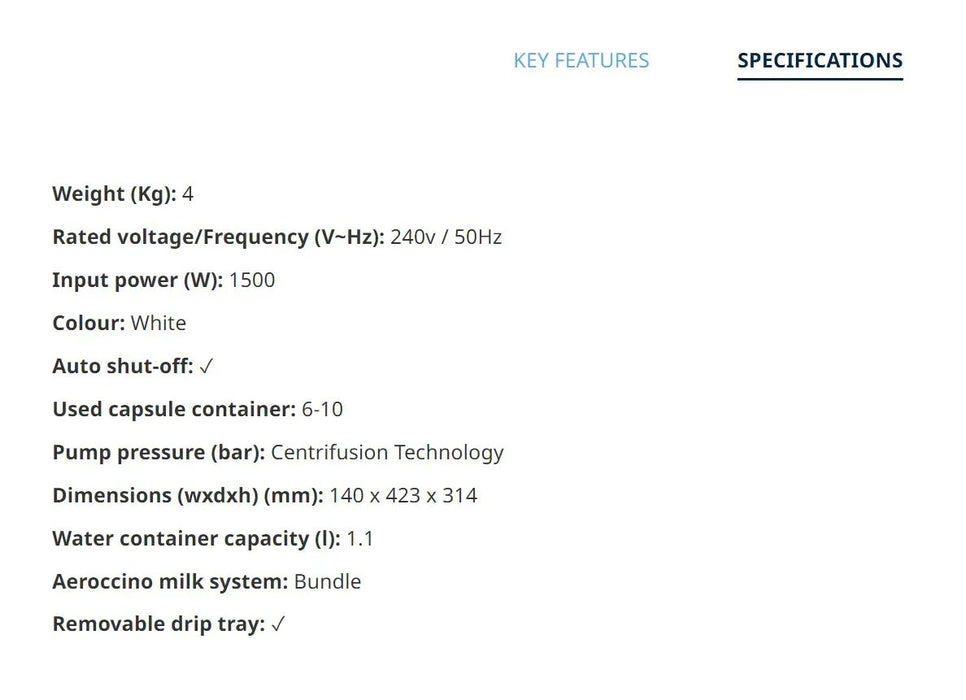Screen dimensions: 966x700
Task: Click the Auto shut-off checkmark icon
Action: [206, 367]
